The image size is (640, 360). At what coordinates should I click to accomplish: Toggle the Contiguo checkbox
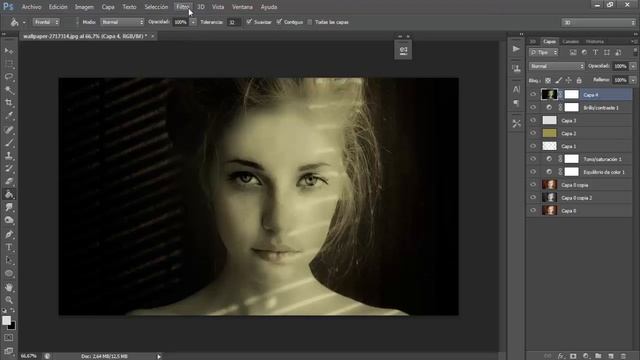(x=279, y=22)
